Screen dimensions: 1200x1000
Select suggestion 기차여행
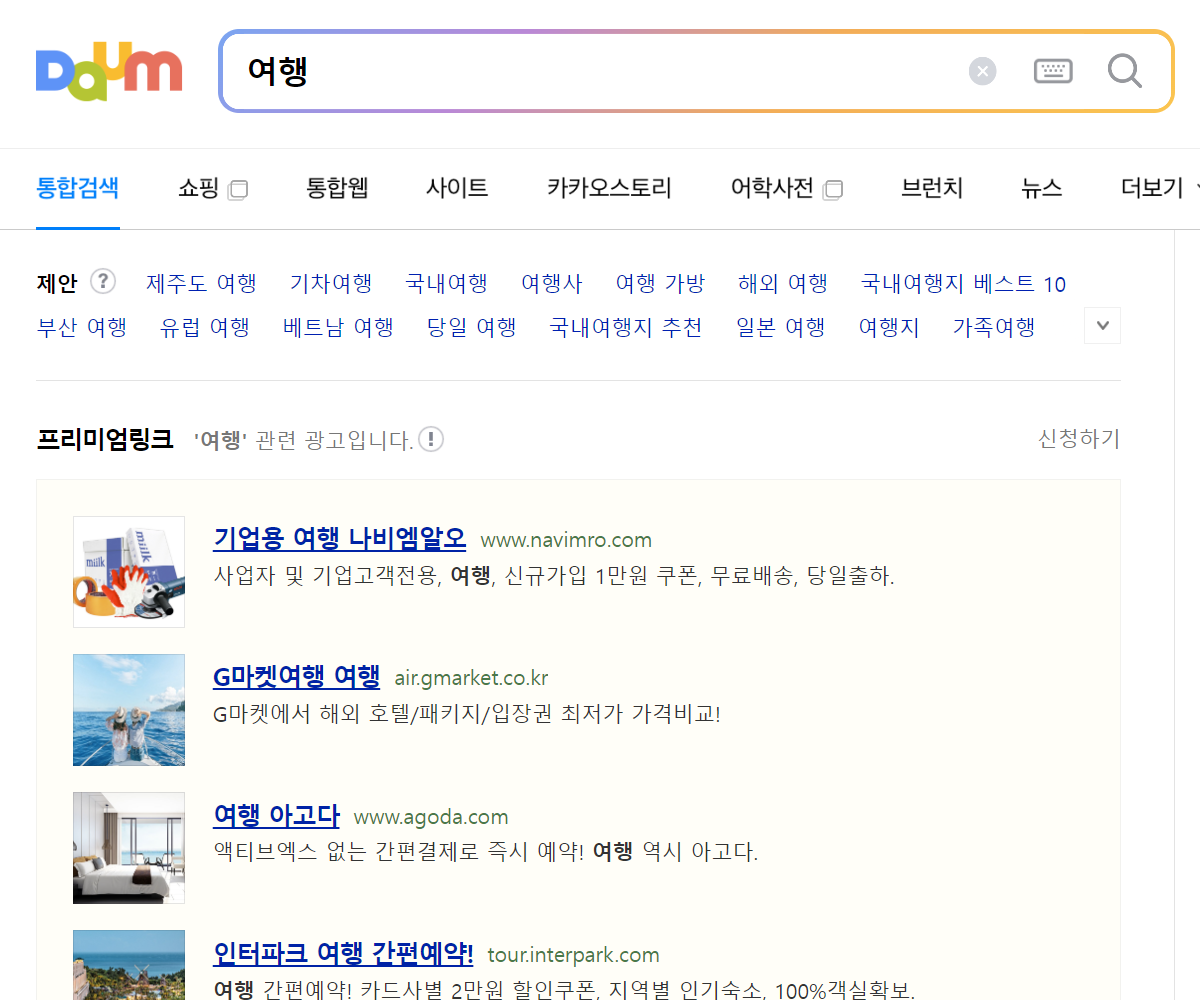(x=331, y=284)
